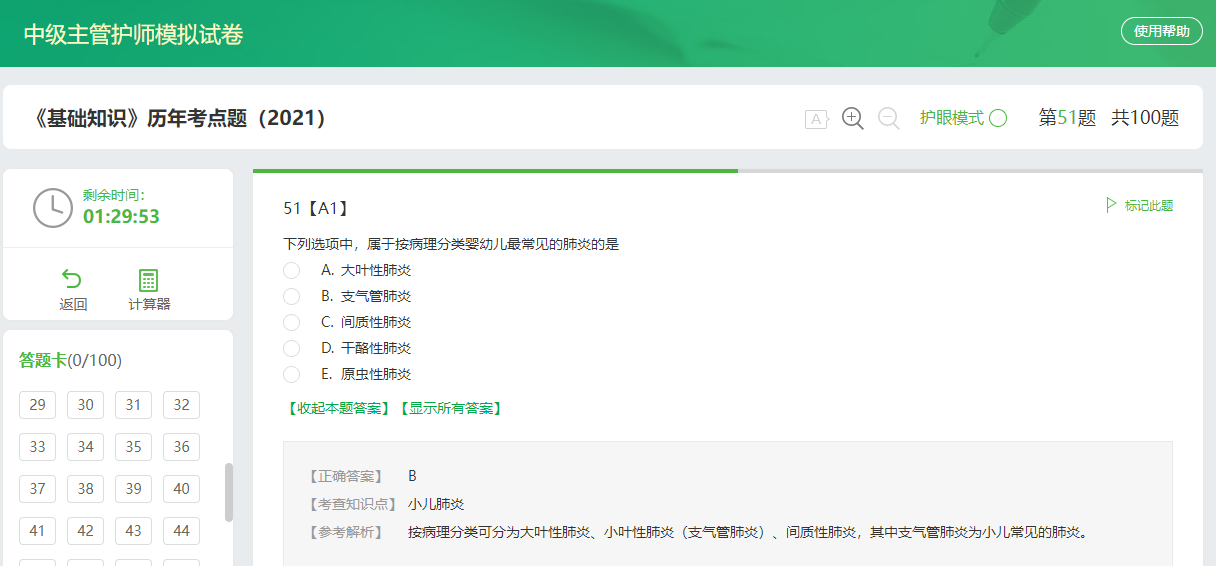Click the answer card scrollbar
The height and width of the screenshot is (566, 1216).
click(229, 491)
